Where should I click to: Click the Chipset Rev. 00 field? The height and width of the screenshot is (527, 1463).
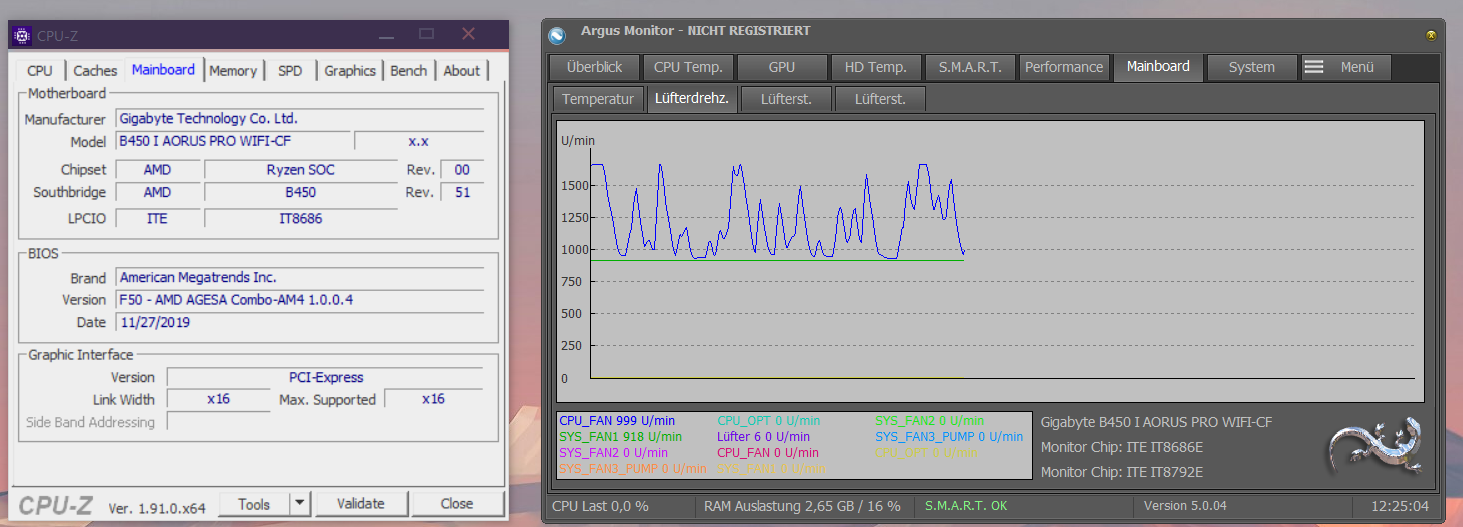[x=462, y=169]
